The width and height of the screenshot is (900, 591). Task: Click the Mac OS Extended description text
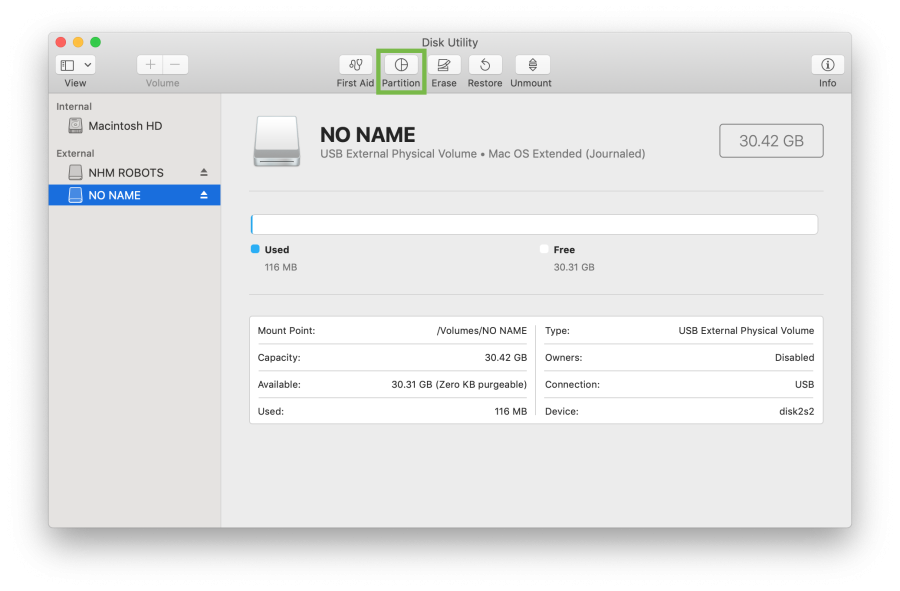click(x=567, y=154)
